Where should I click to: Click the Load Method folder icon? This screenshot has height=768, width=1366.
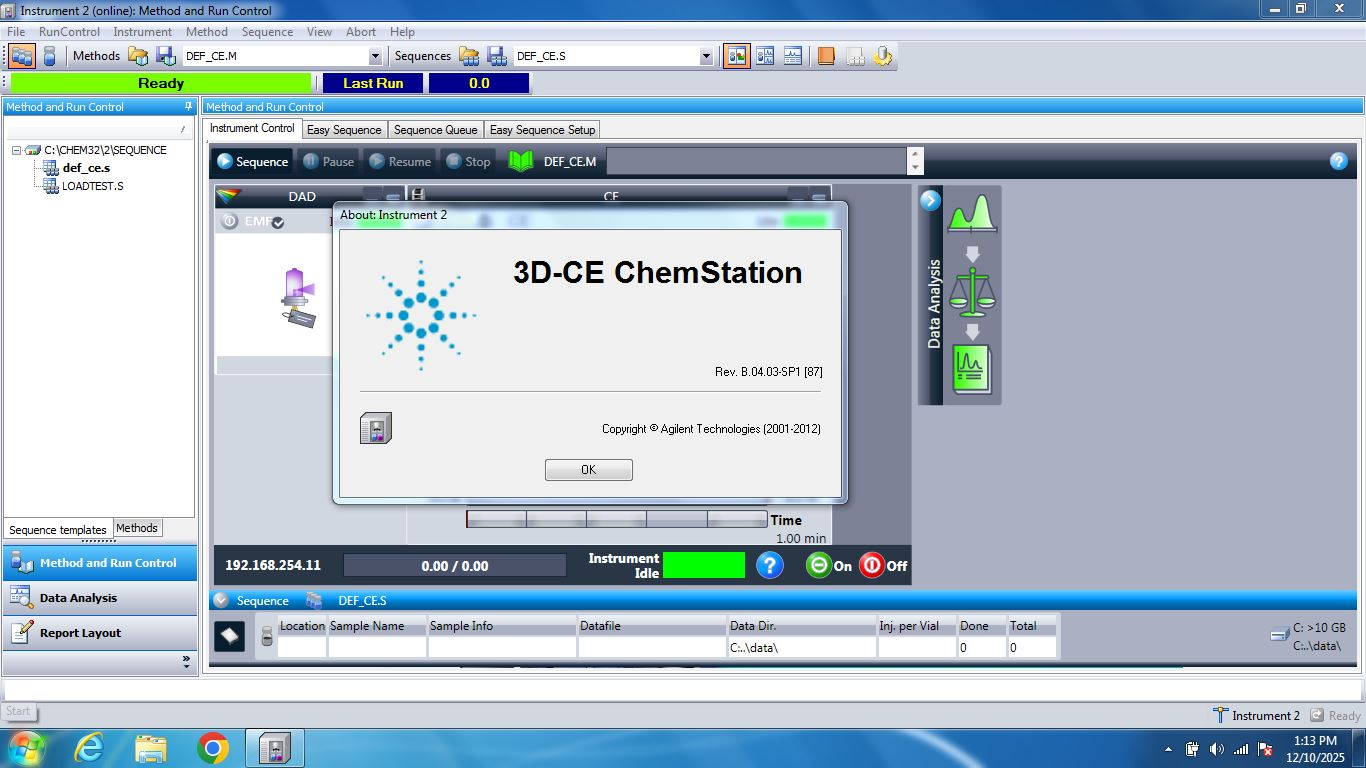tap(138, 56)
